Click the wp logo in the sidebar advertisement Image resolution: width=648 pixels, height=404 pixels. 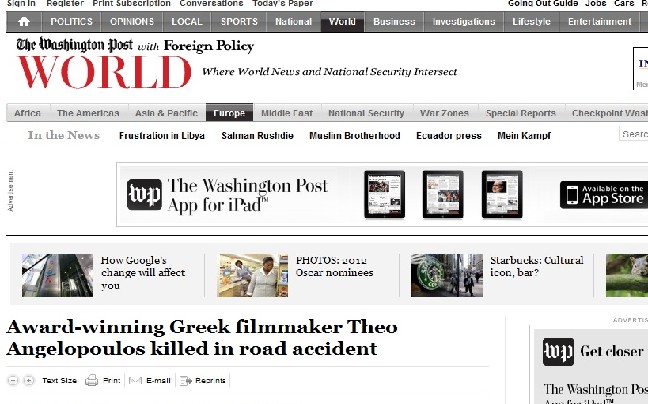click(558, 352)
